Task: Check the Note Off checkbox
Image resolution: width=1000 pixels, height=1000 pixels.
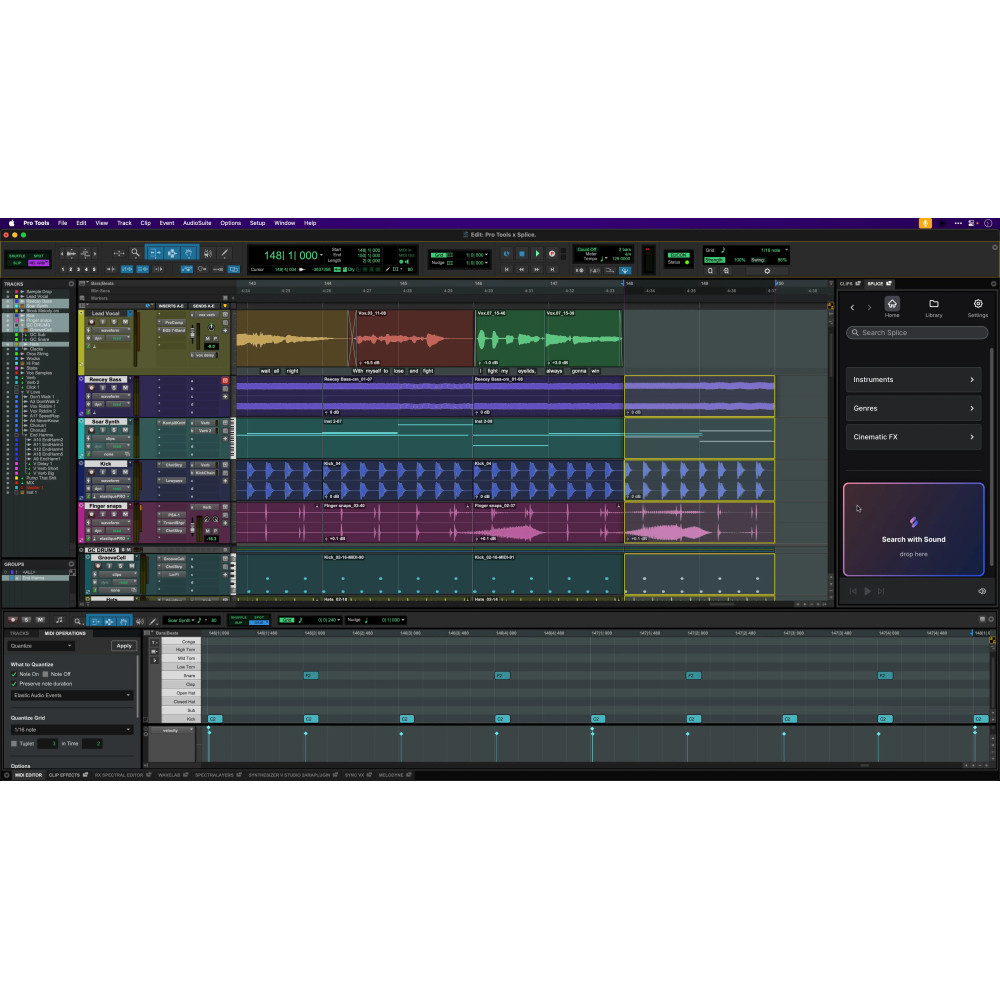Action: tap(45, 674)
